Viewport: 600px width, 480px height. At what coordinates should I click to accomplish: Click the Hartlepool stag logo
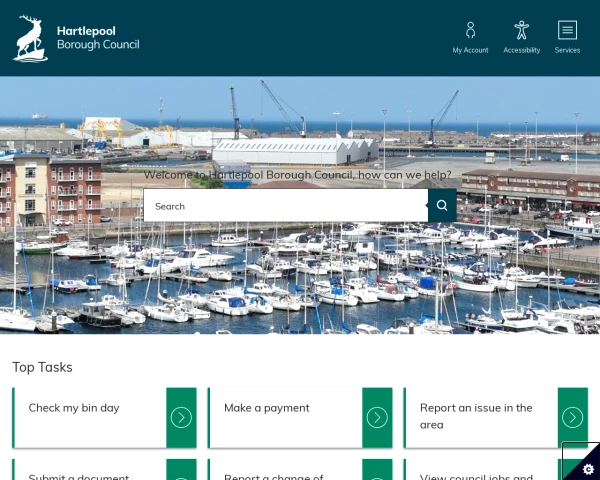30,38
